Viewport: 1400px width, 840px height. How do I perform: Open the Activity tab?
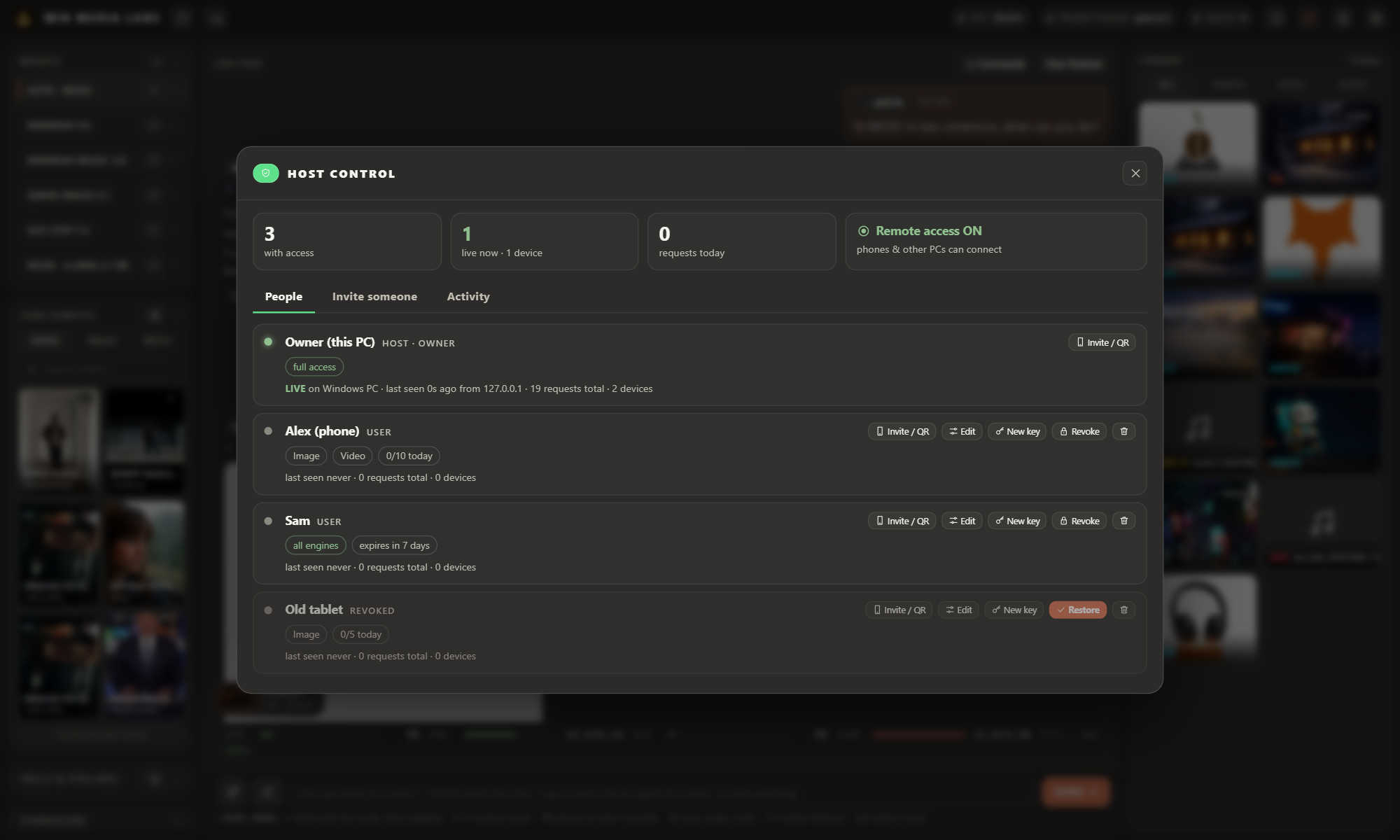pos(468,297)
